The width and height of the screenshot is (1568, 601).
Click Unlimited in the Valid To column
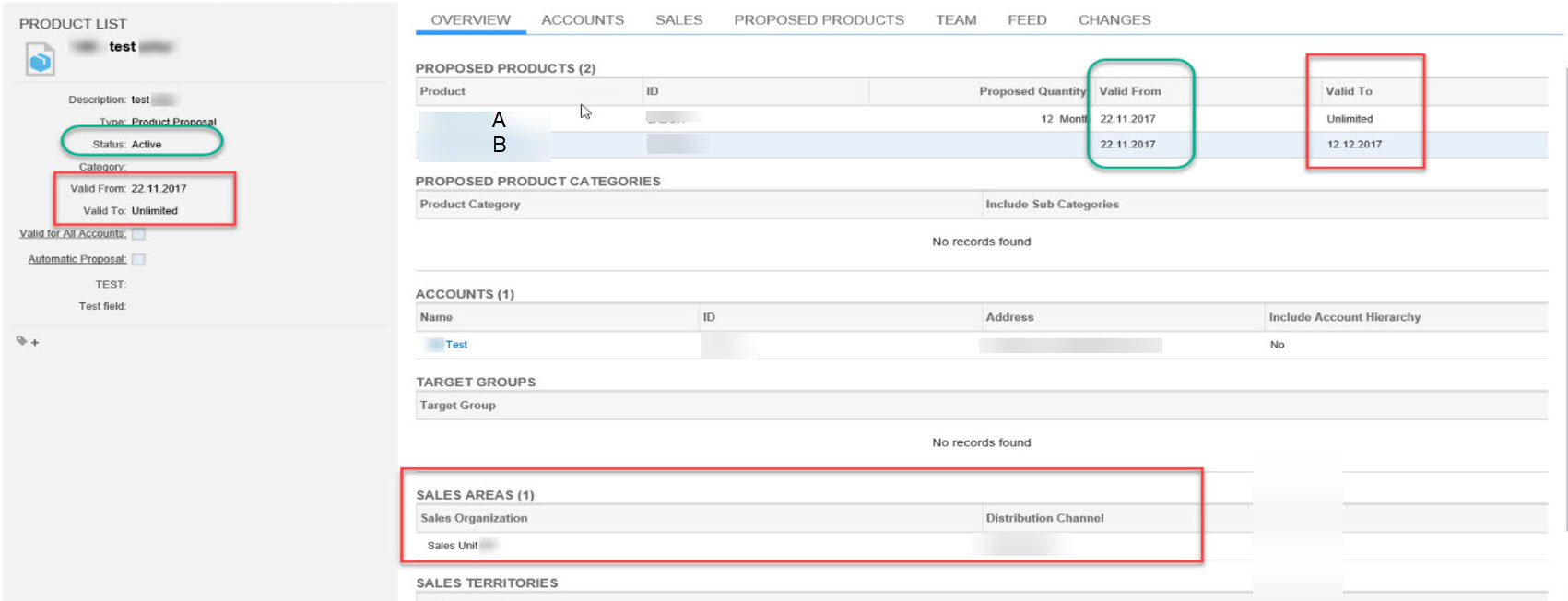coord(1350,119)
